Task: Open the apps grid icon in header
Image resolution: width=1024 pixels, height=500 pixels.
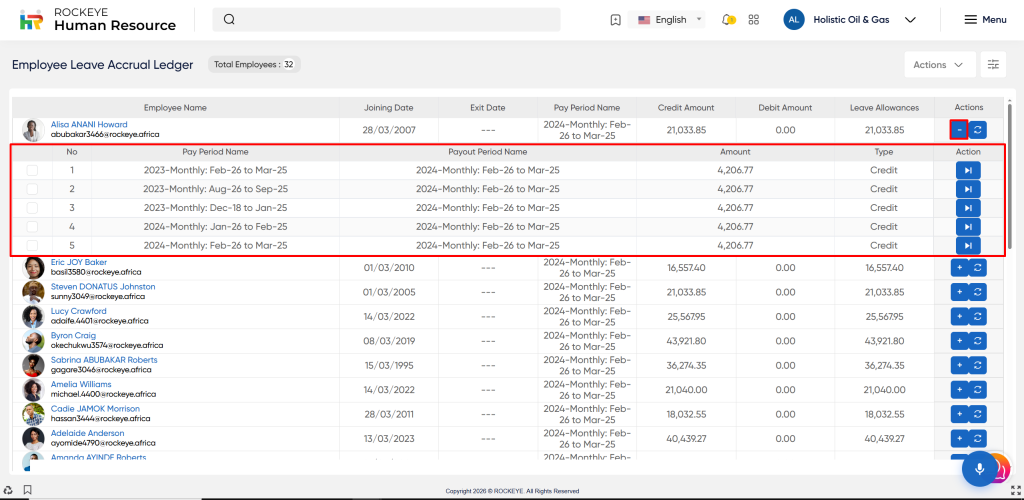Action: 754,20
